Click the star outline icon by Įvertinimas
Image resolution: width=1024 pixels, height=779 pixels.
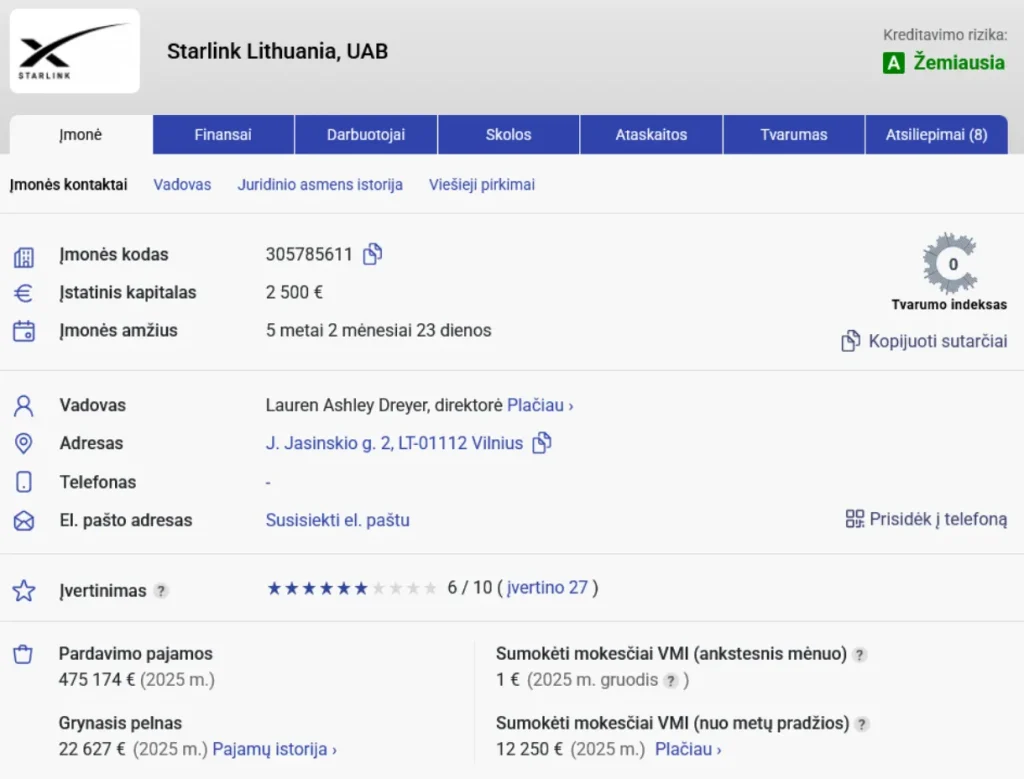24,590
